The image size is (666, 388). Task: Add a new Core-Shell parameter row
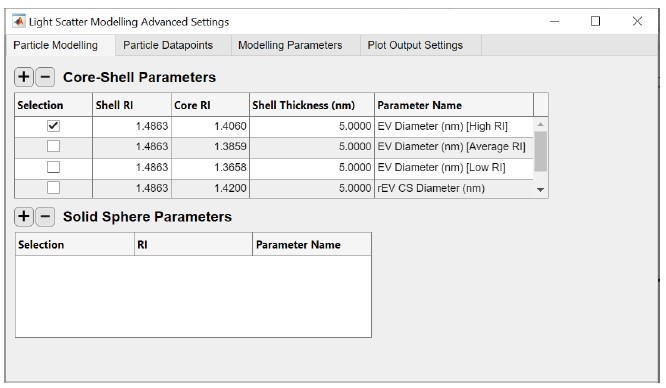24,77
